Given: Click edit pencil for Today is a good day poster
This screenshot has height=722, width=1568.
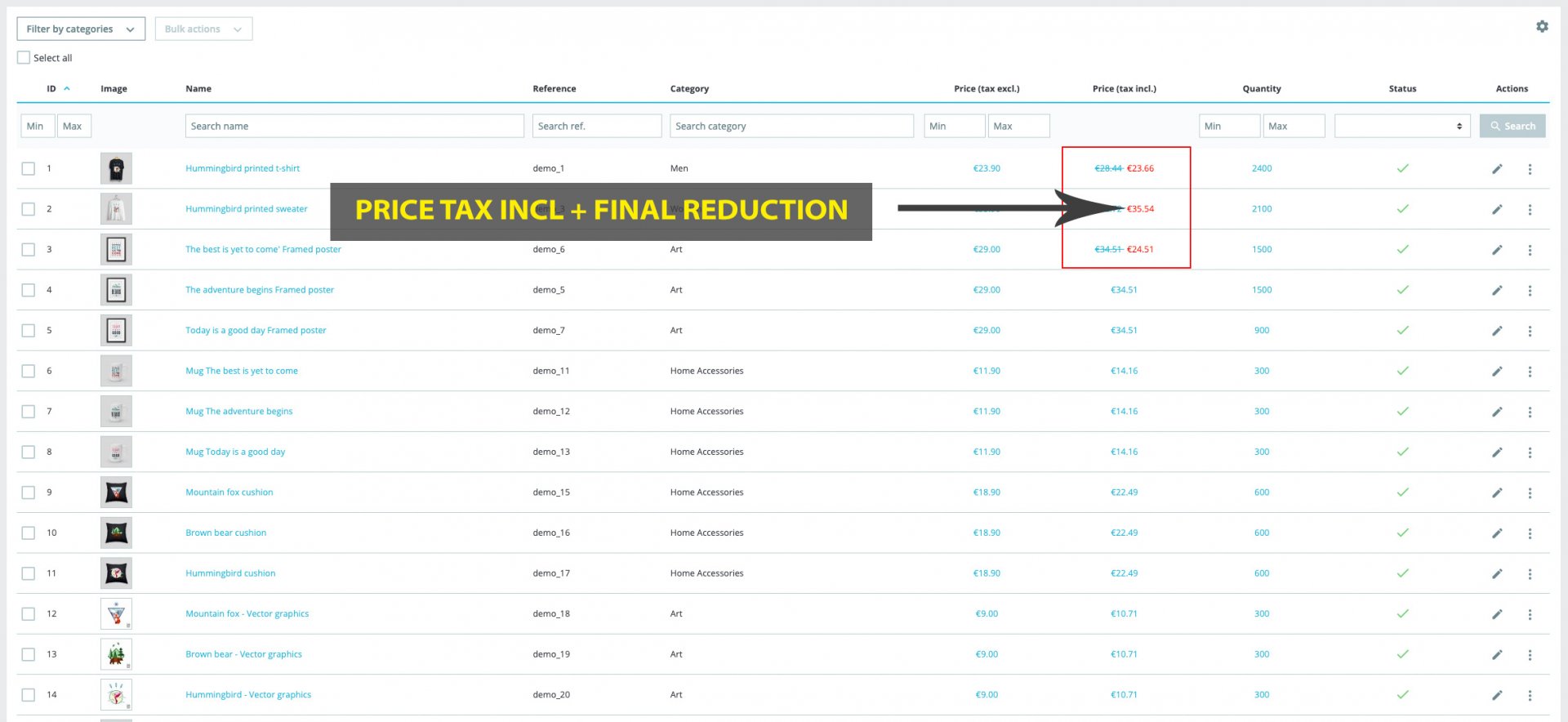Looking at the screenshot, I should 1497,331.
